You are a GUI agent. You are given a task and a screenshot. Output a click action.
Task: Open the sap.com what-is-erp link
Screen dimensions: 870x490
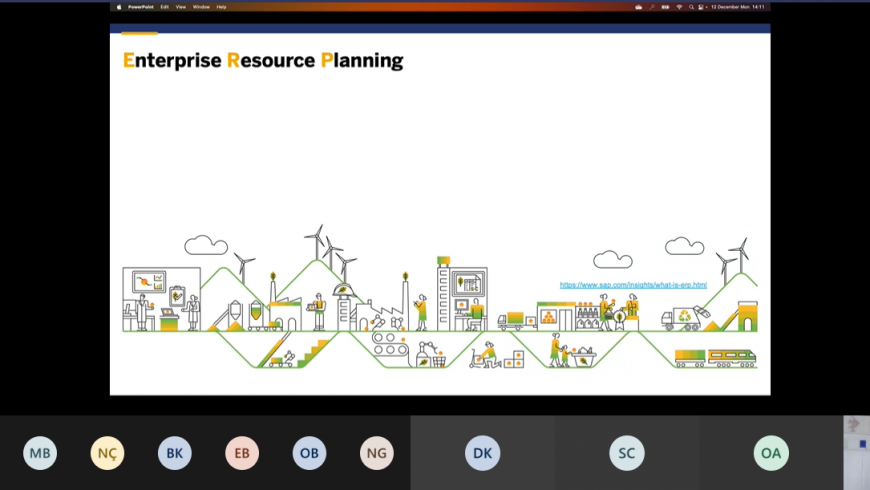(633, 285)
